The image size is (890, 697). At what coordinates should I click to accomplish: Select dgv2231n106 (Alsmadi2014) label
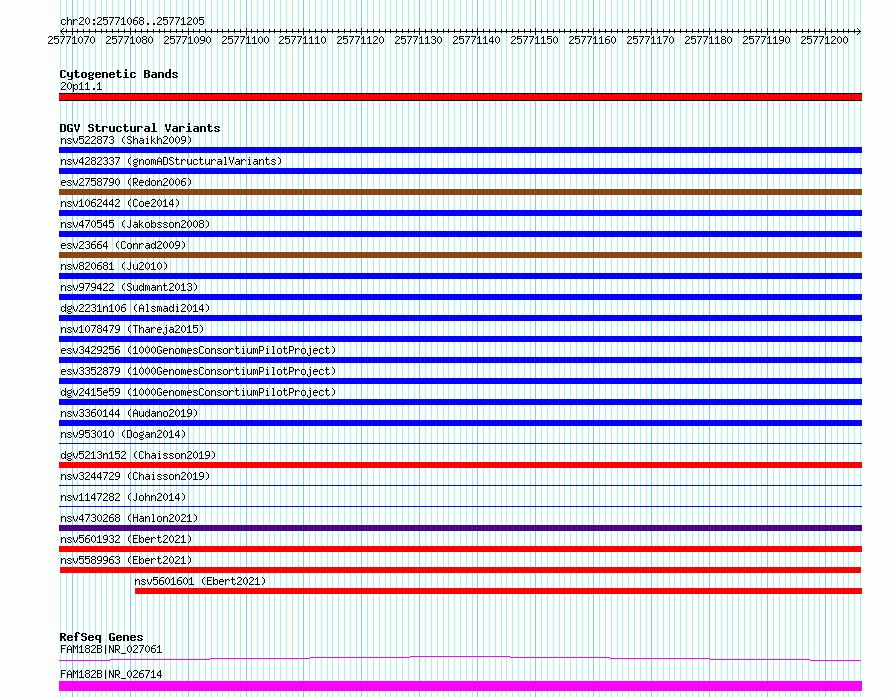pyautogui.click(x=135, y=308)
